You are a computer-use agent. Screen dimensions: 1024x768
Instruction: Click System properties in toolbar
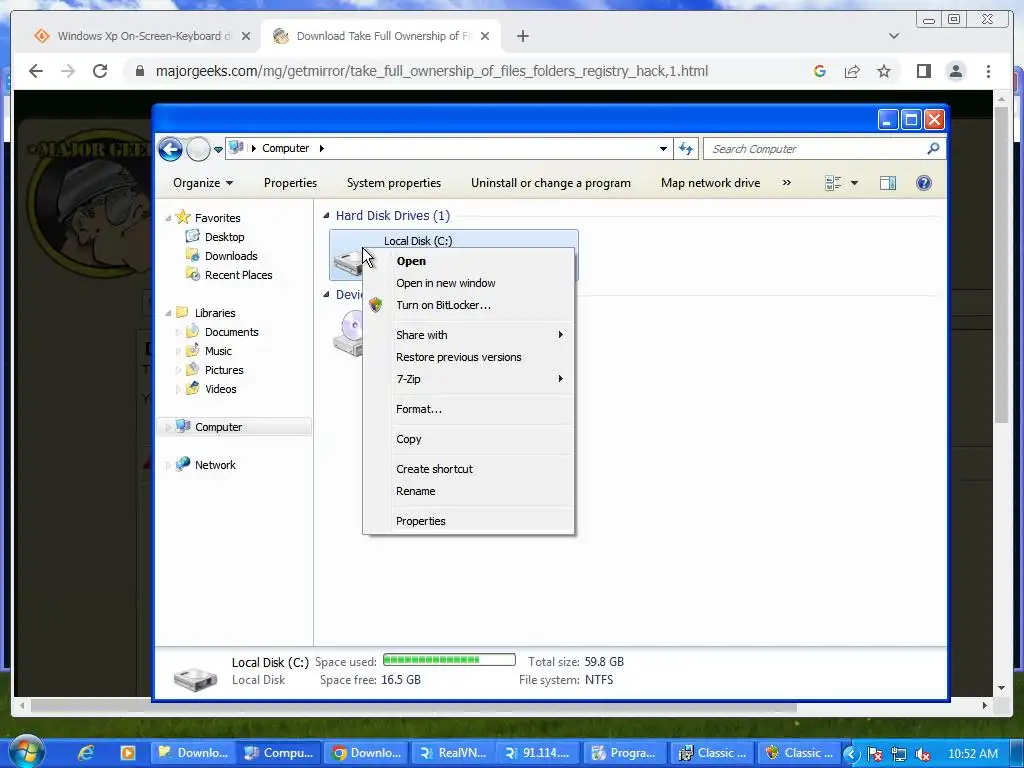(x=394, y=183)
